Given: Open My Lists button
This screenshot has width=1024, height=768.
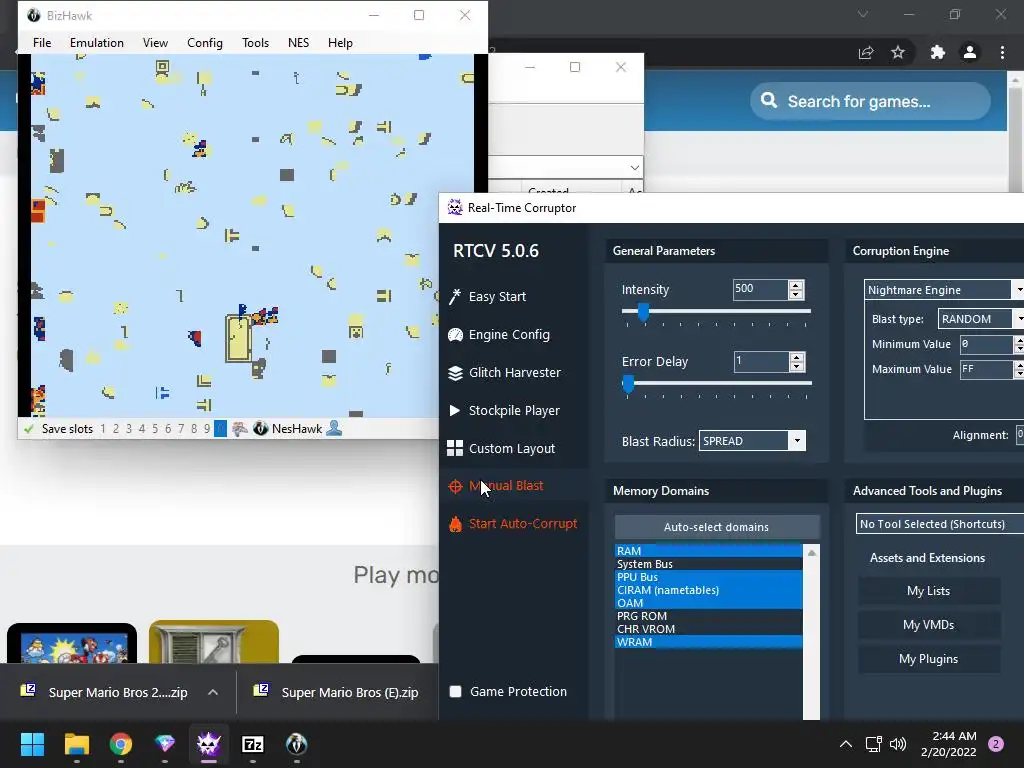Looking at the screenshot, I should [929, 591].
